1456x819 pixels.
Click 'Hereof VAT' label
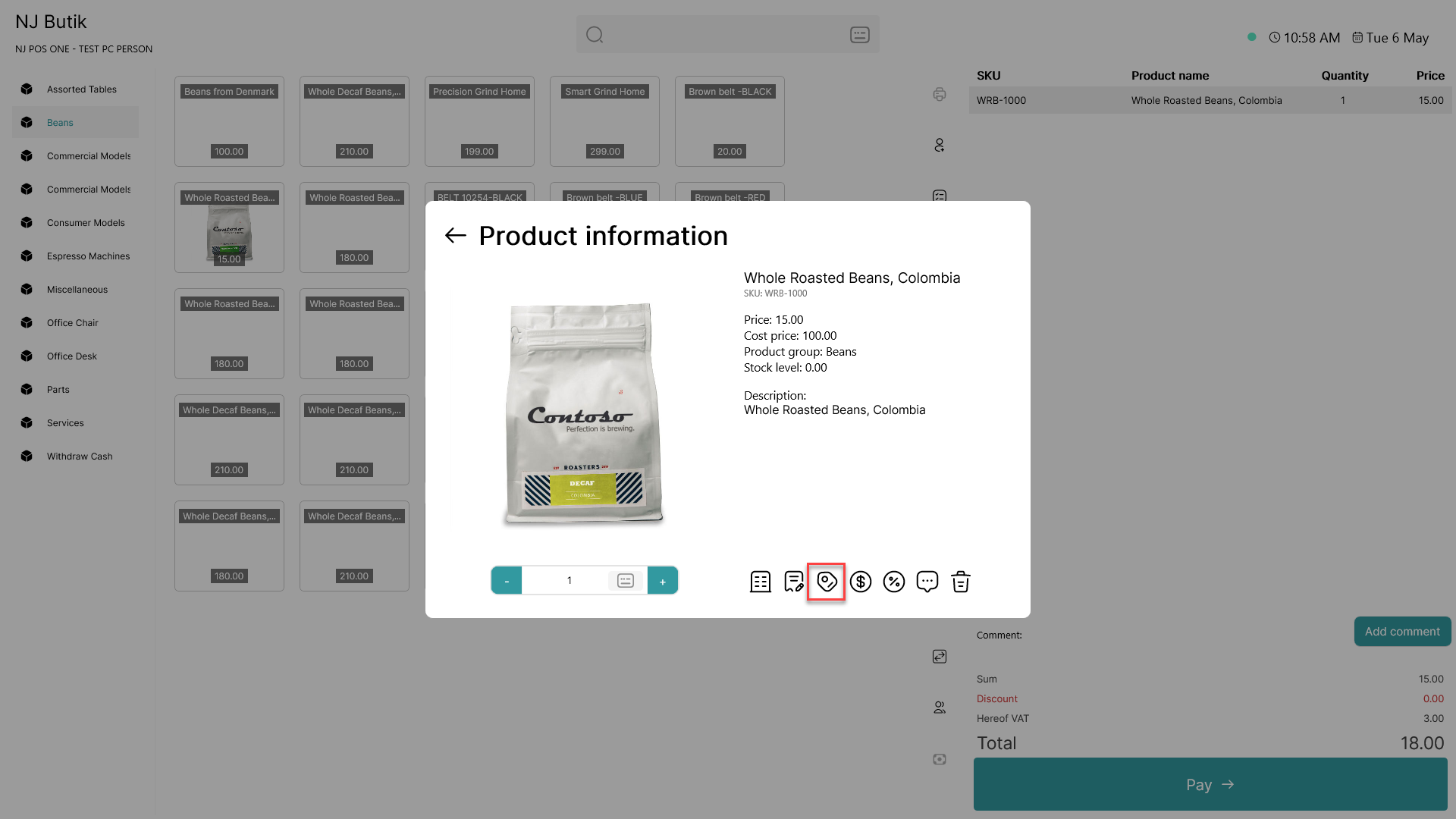coord(1003,718)
